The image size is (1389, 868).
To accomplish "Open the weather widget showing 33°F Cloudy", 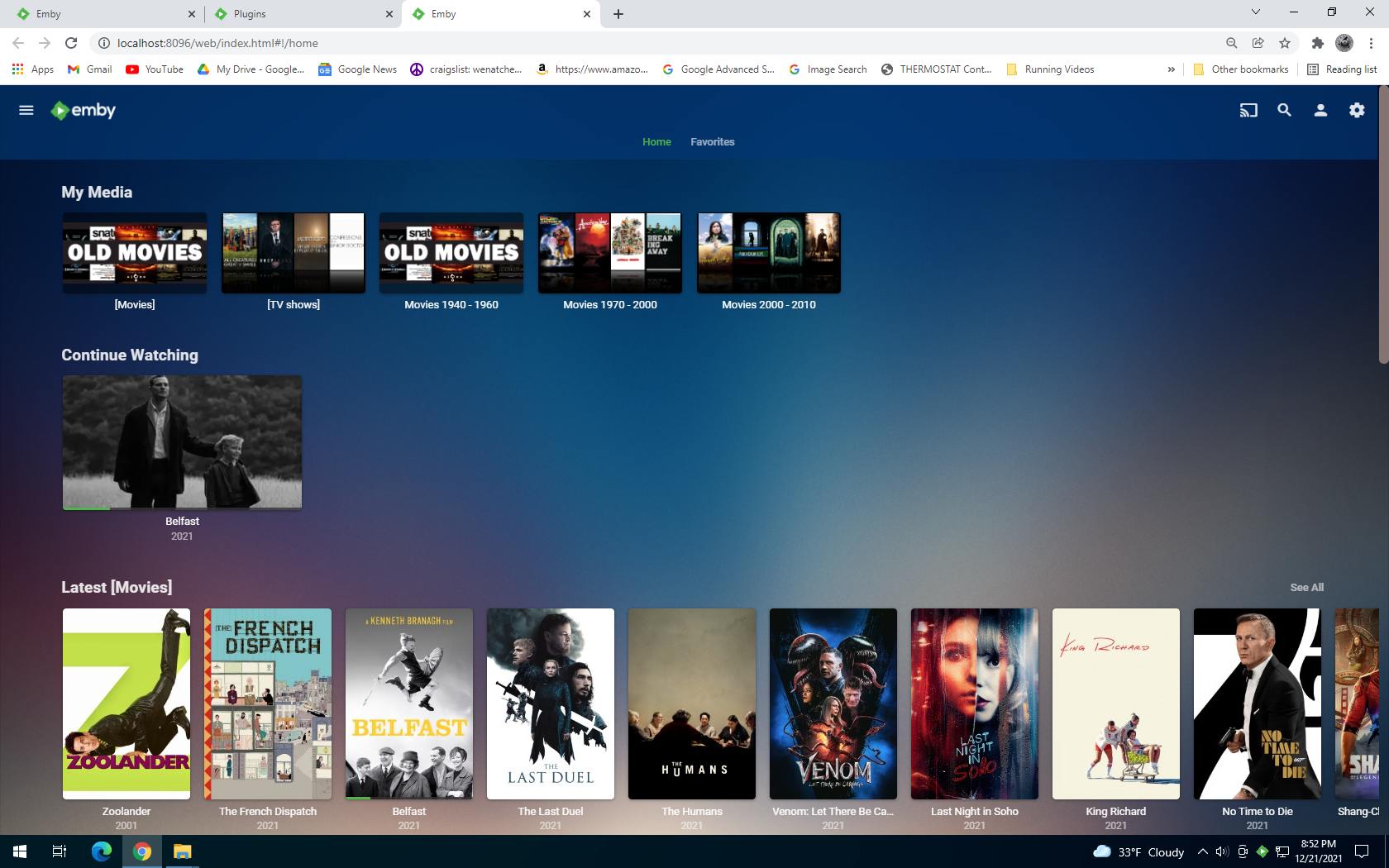I will (x=1138, y=851).
